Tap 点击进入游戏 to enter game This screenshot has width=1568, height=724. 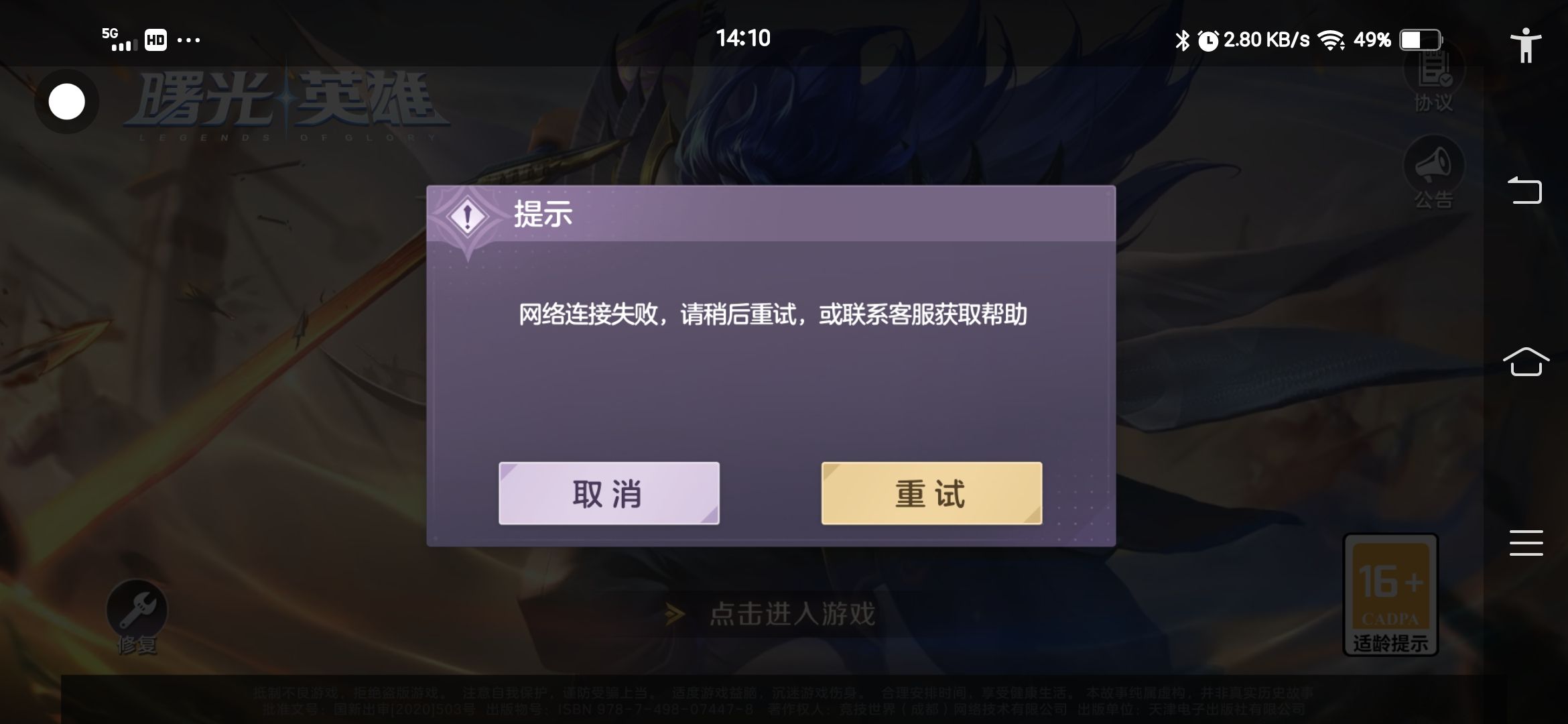pyautogui.click(x=792, y=614)
